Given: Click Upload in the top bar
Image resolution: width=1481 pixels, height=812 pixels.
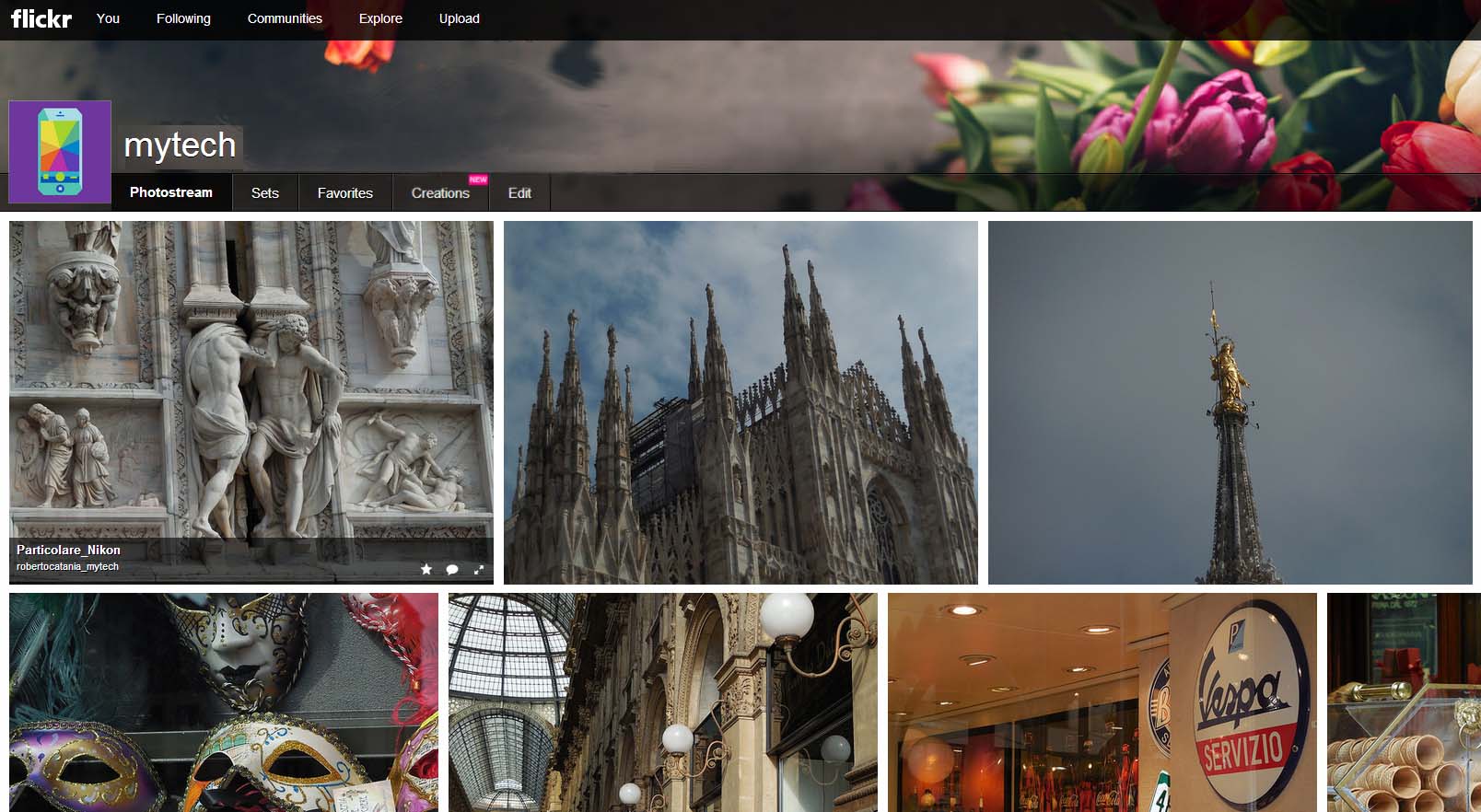Looking at the screenshot, I should tap(459, 18).
